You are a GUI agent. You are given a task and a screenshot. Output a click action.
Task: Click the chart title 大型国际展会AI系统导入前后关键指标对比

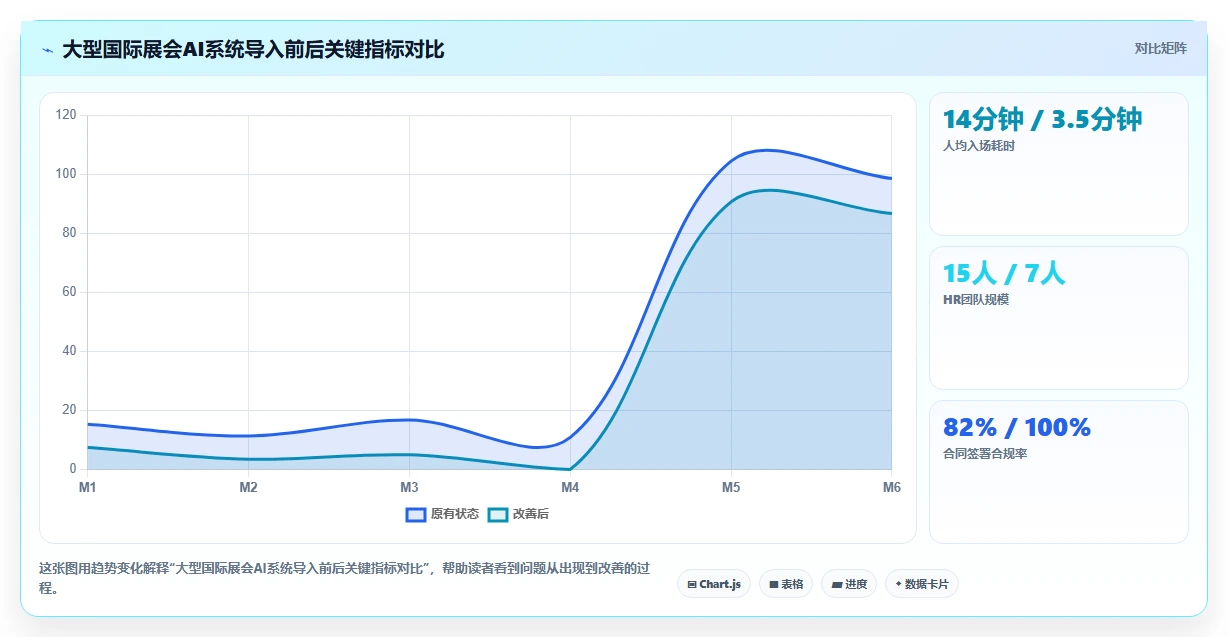click(x=253, y=50)
